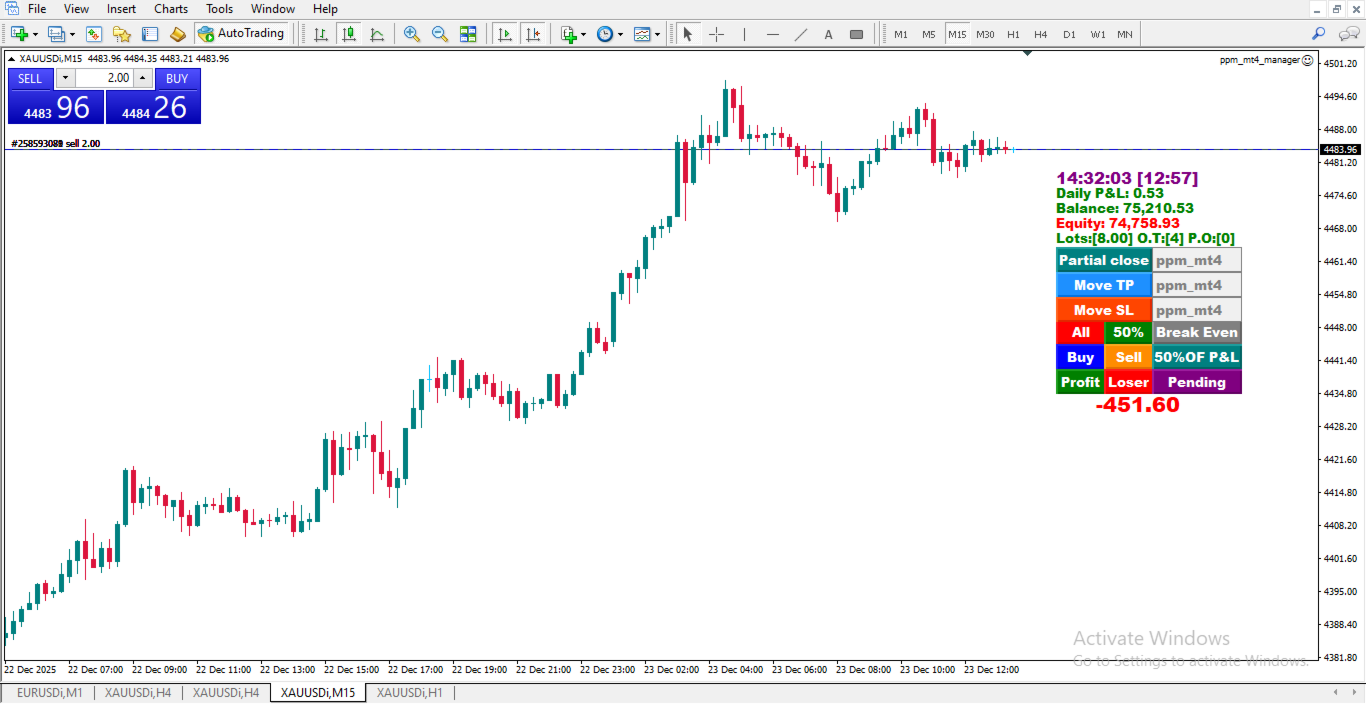The height and width of the screenshot is (704, 1366).
Task: Zoom in on the chart
Action: click(411, 34)
